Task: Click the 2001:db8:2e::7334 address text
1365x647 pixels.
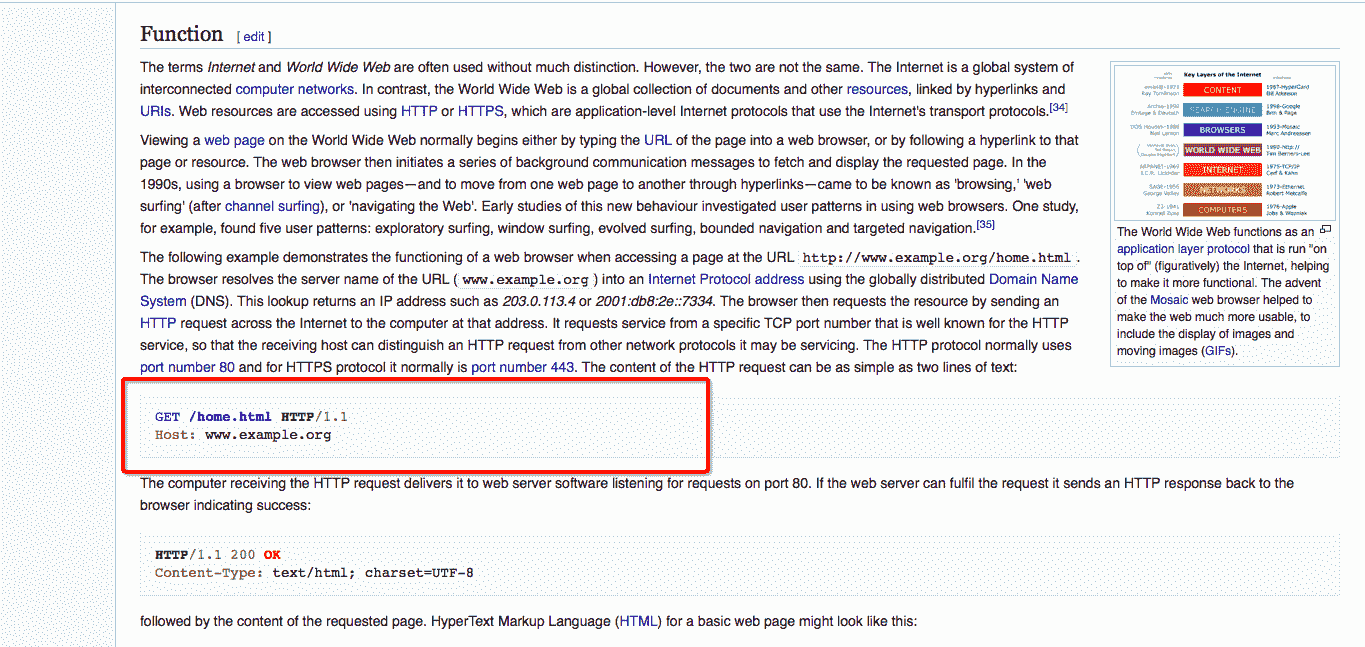Action: click(655, 301)
